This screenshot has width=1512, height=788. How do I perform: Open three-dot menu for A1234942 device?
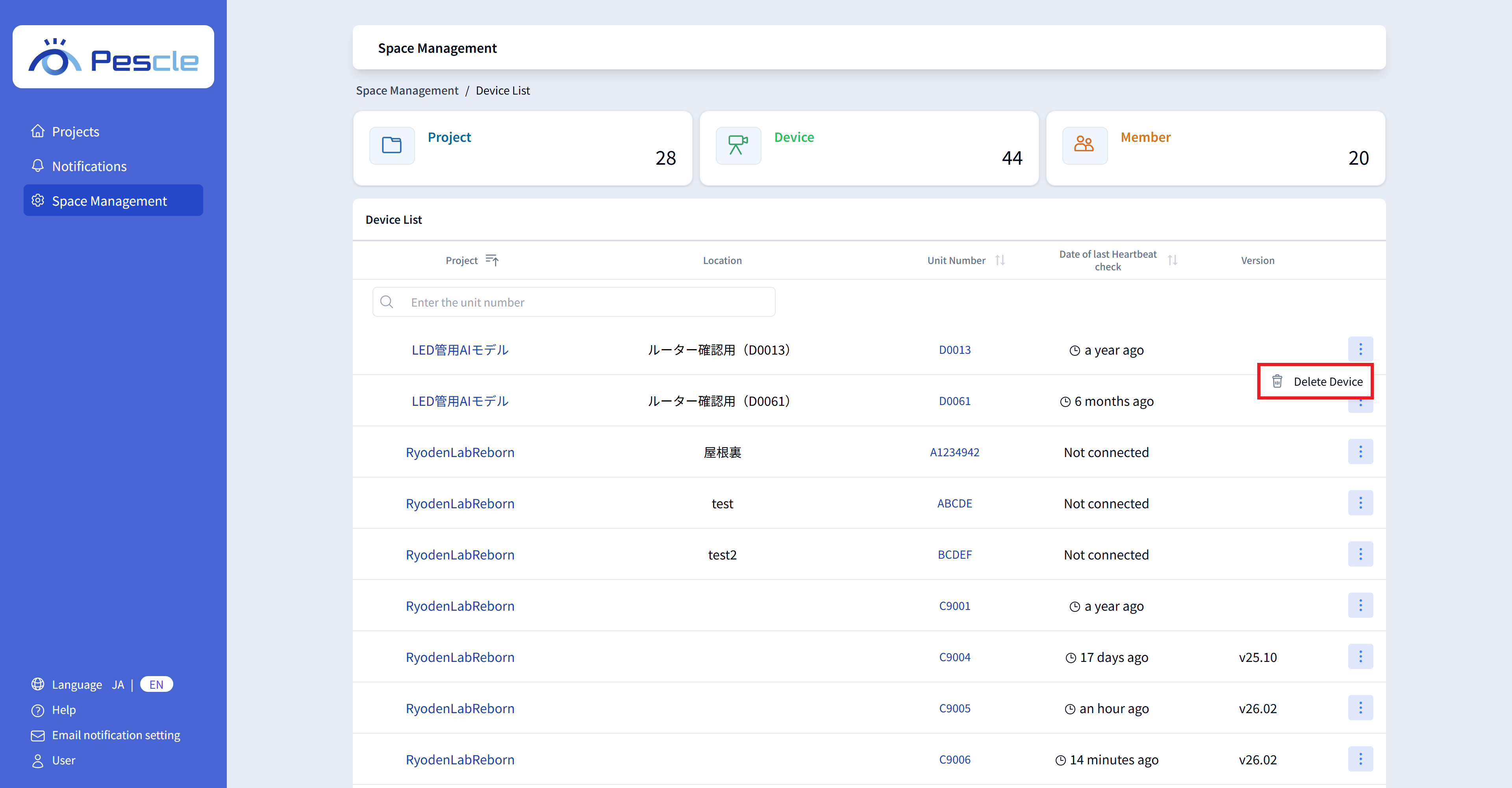[1360, 452]
